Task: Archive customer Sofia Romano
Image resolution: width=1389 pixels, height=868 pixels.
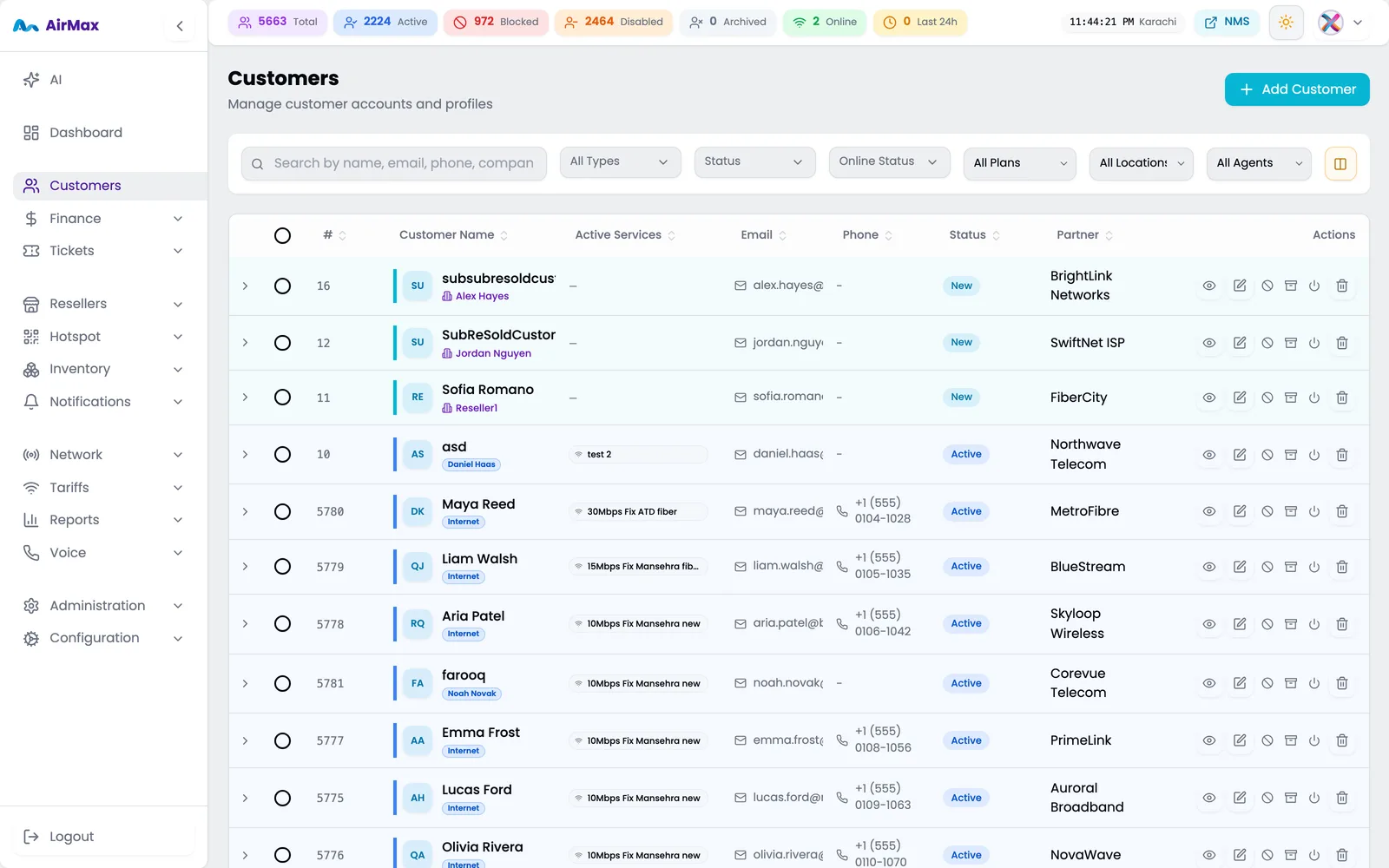Action: coord(1291,398)
